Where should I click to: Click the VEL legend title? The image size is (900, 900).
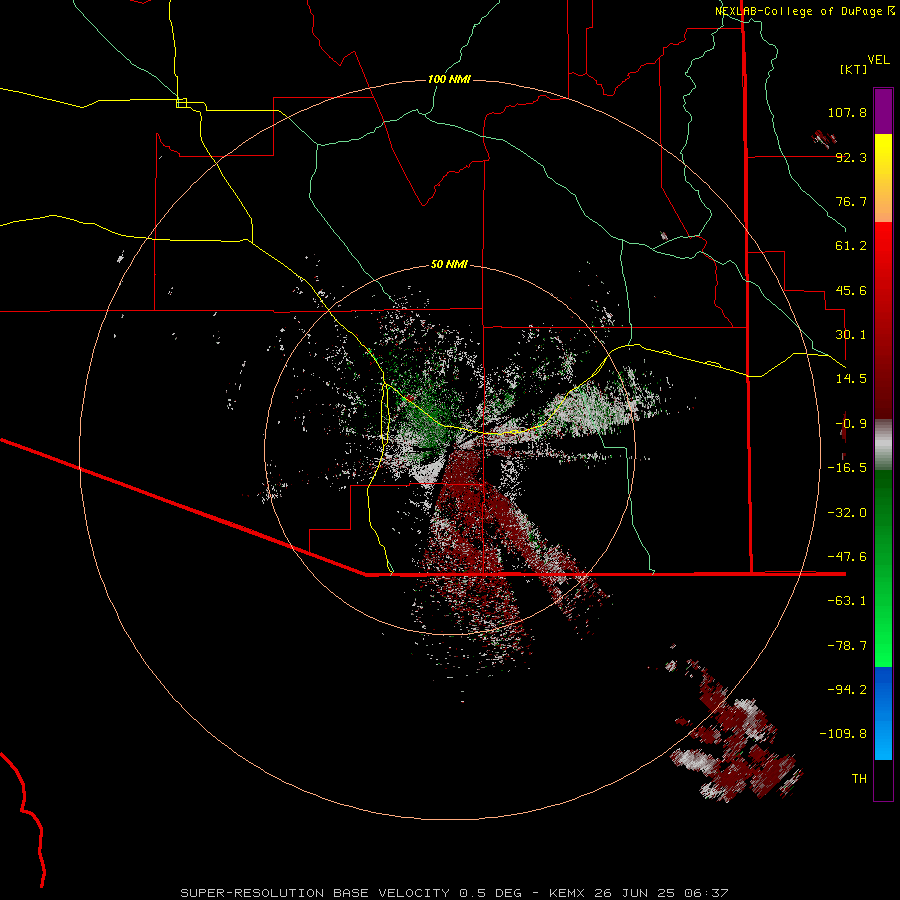tap(878, 60)
